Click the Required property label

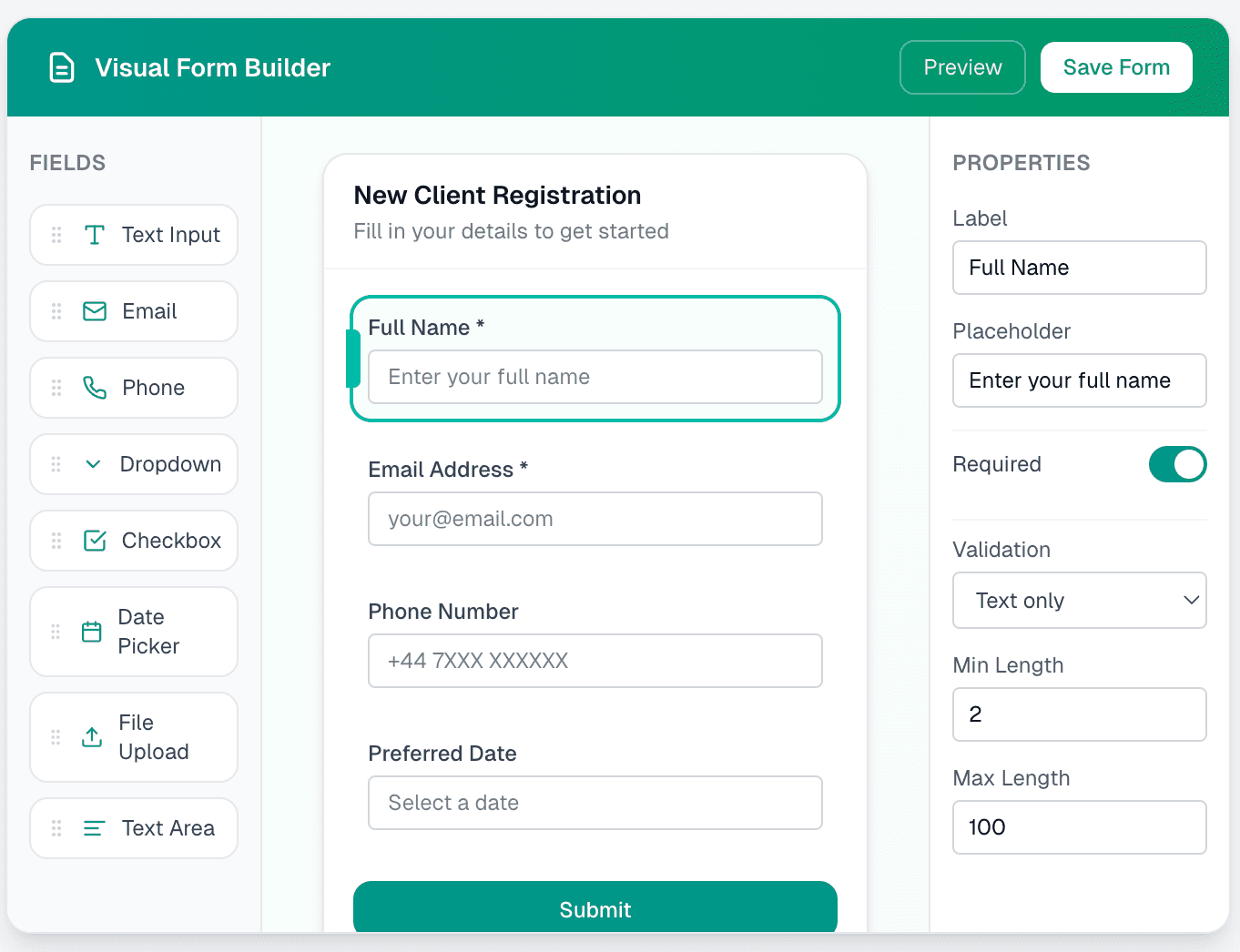[x=996, y=464]
